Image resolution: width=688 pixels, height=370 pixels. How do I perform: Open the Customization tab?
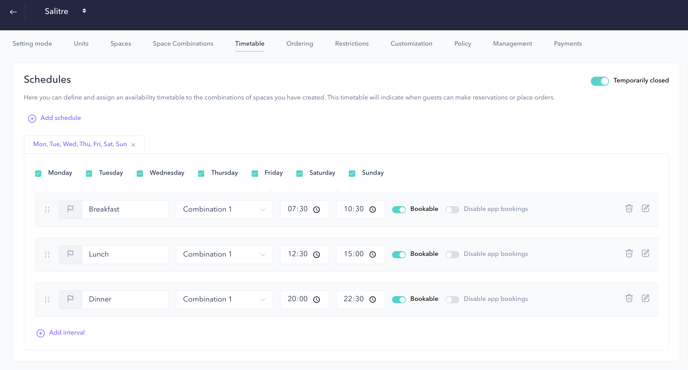click(x=411, y=43)
